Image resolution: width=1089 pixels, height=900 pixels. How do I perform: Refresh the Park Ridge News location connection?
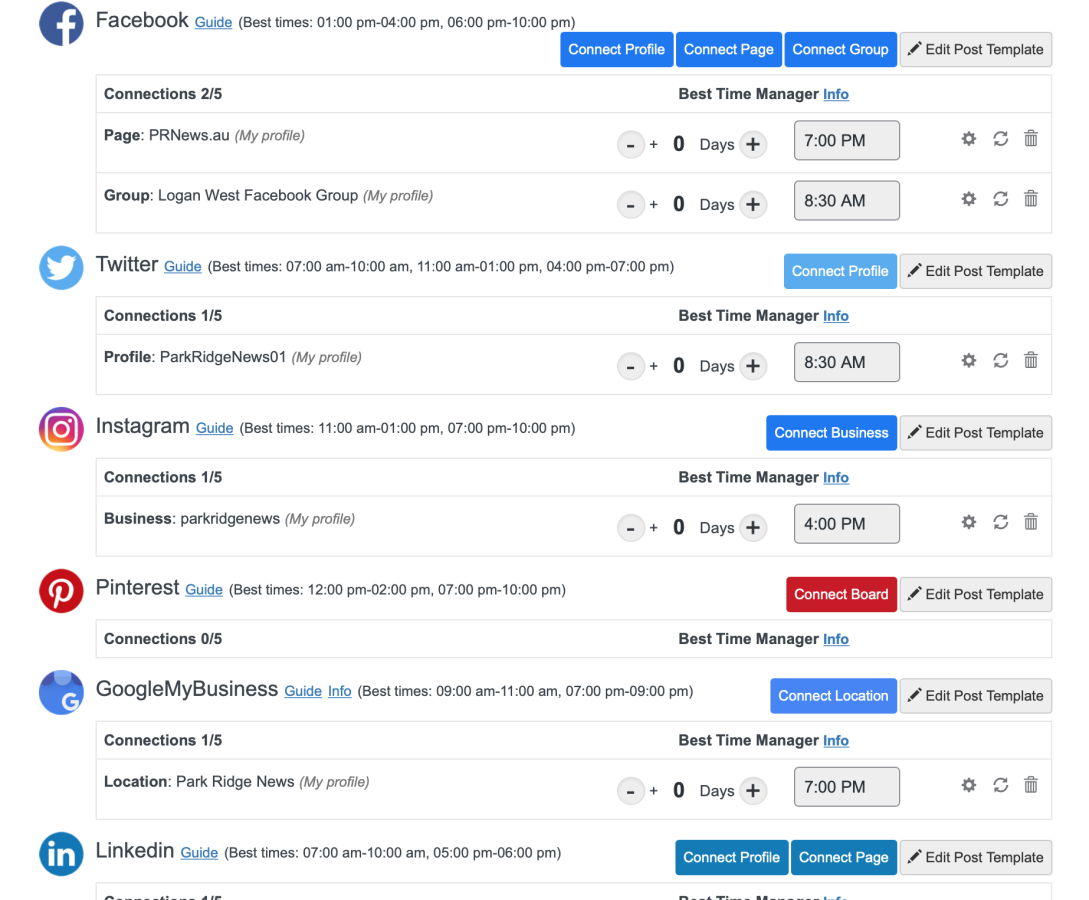pyautogui.click(x=1000, y=785)
